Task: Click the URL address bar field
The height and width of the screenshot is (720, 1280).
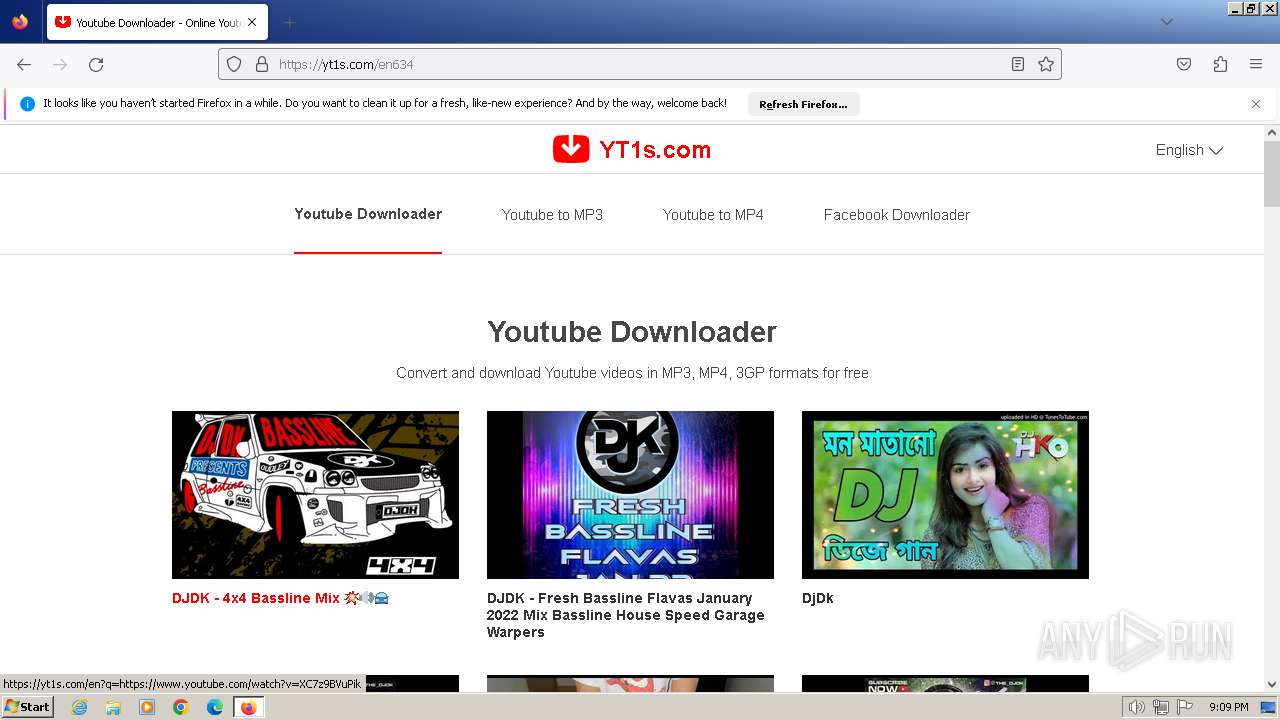Action: 640,64
